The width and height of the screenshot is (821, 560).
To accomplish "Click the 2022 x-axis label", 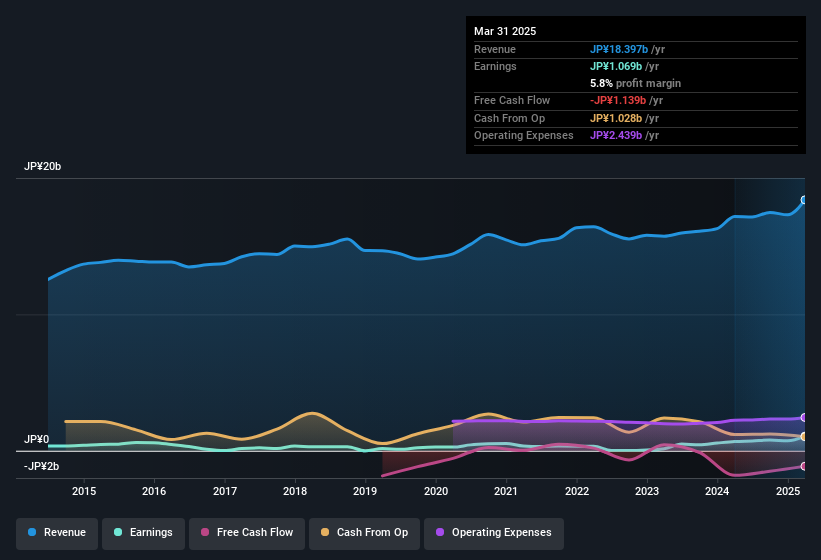I will click(577, 491).
